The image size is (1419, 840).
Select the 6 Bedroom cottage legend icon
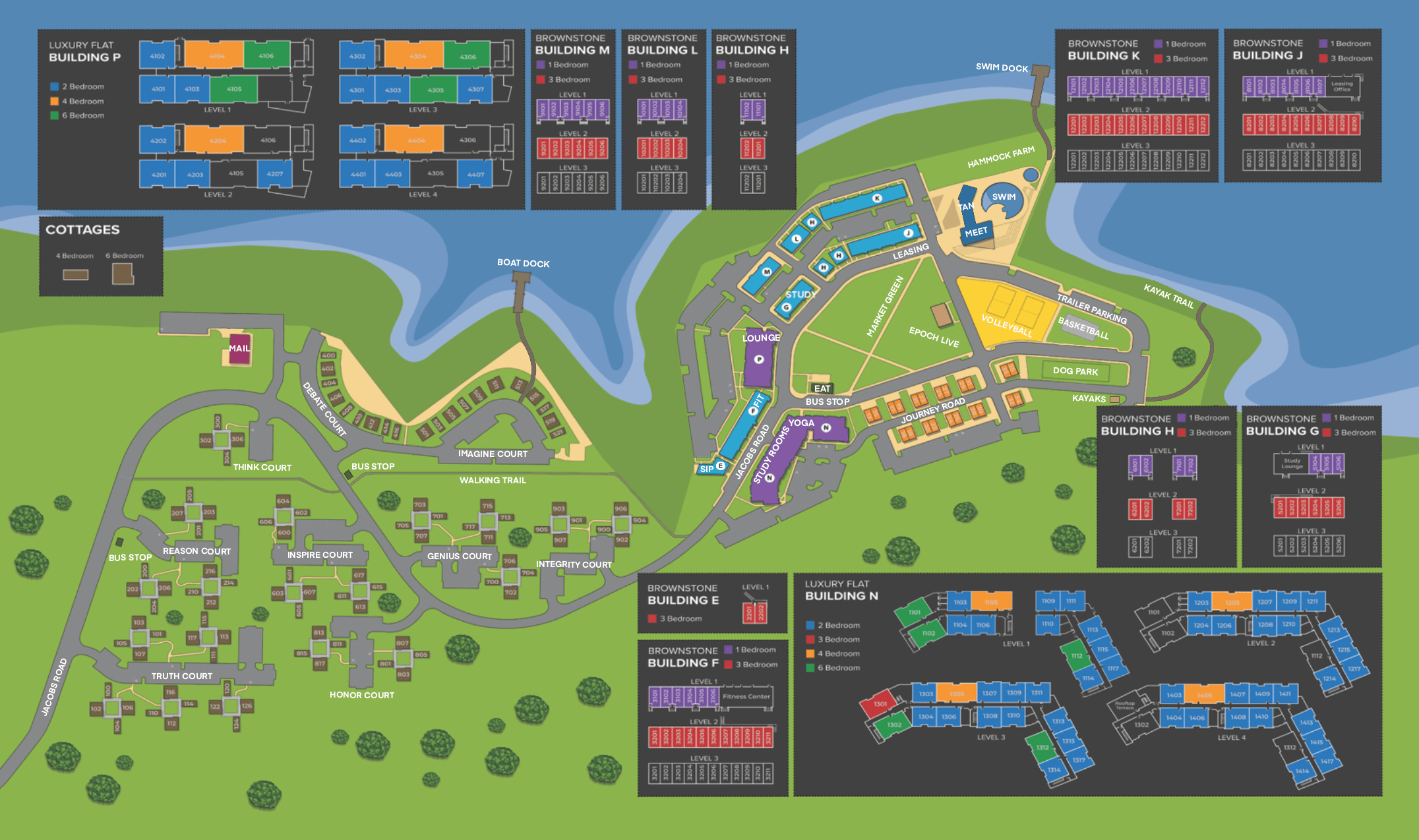tap(123, 274)
